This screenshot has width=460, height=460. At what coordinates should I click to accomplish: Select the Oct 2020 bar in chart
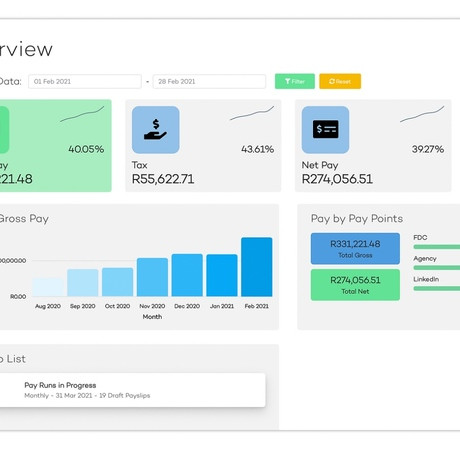point(117,282)
